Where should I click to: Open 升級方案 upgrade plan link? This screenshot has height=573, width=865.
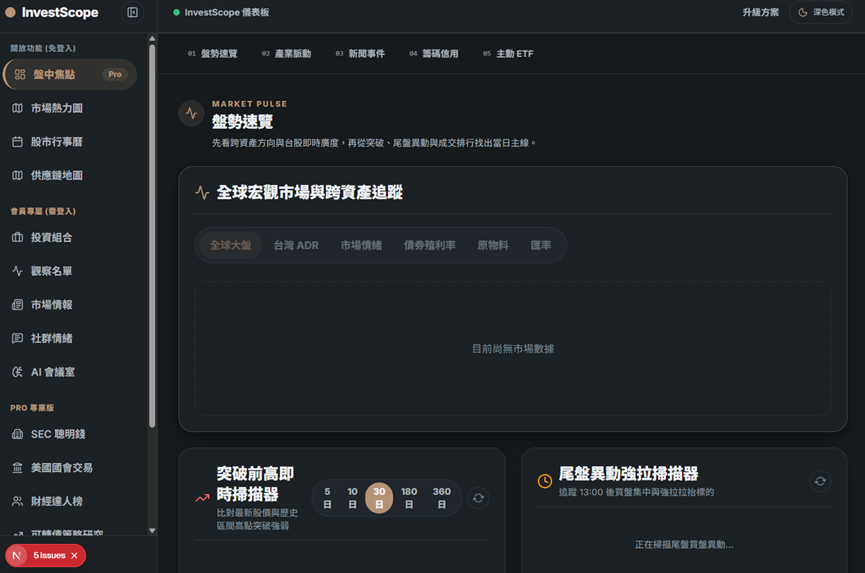760,12
